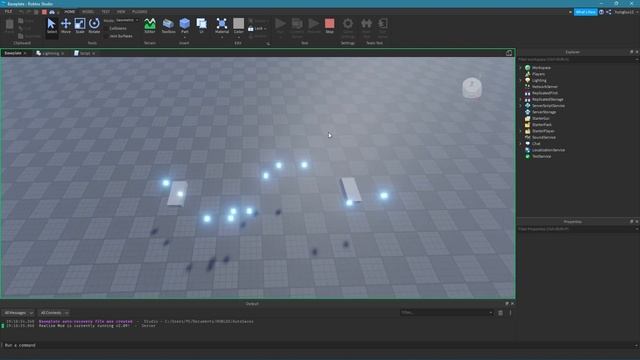Click the What's New button
Viewport: 640px width, 360px height.
[585, 12]
